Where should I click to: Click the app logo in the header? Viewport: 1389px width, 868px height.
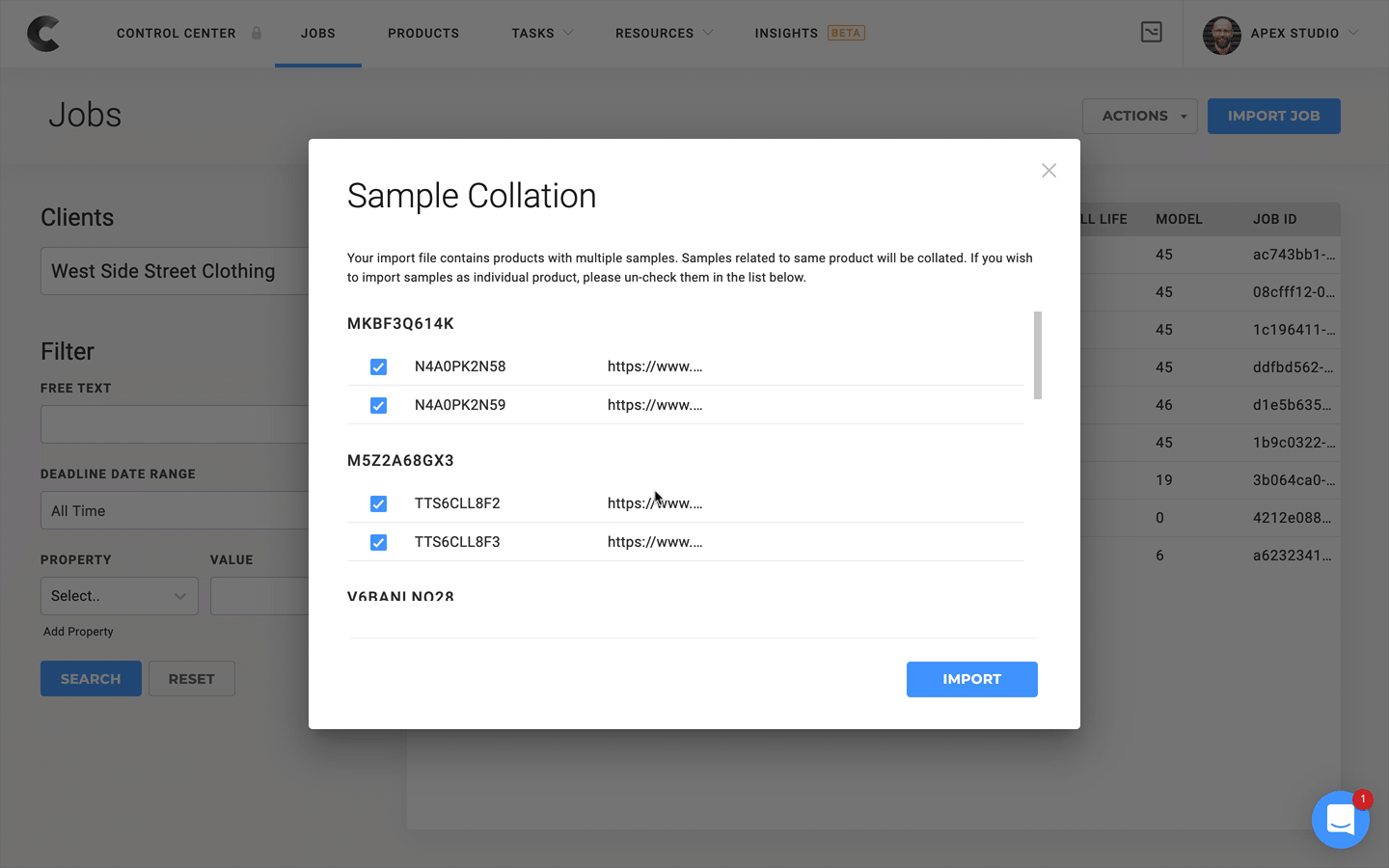pyautogui.click(x=43, y=34)
